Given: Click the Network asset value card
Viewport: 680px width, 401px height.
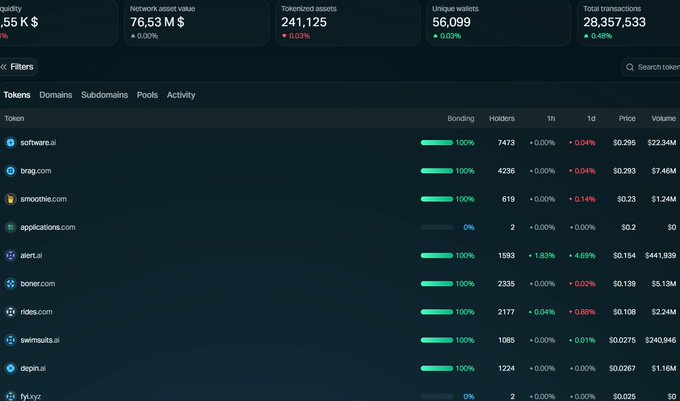Looking at the screenshot, I should pos(196,23).
